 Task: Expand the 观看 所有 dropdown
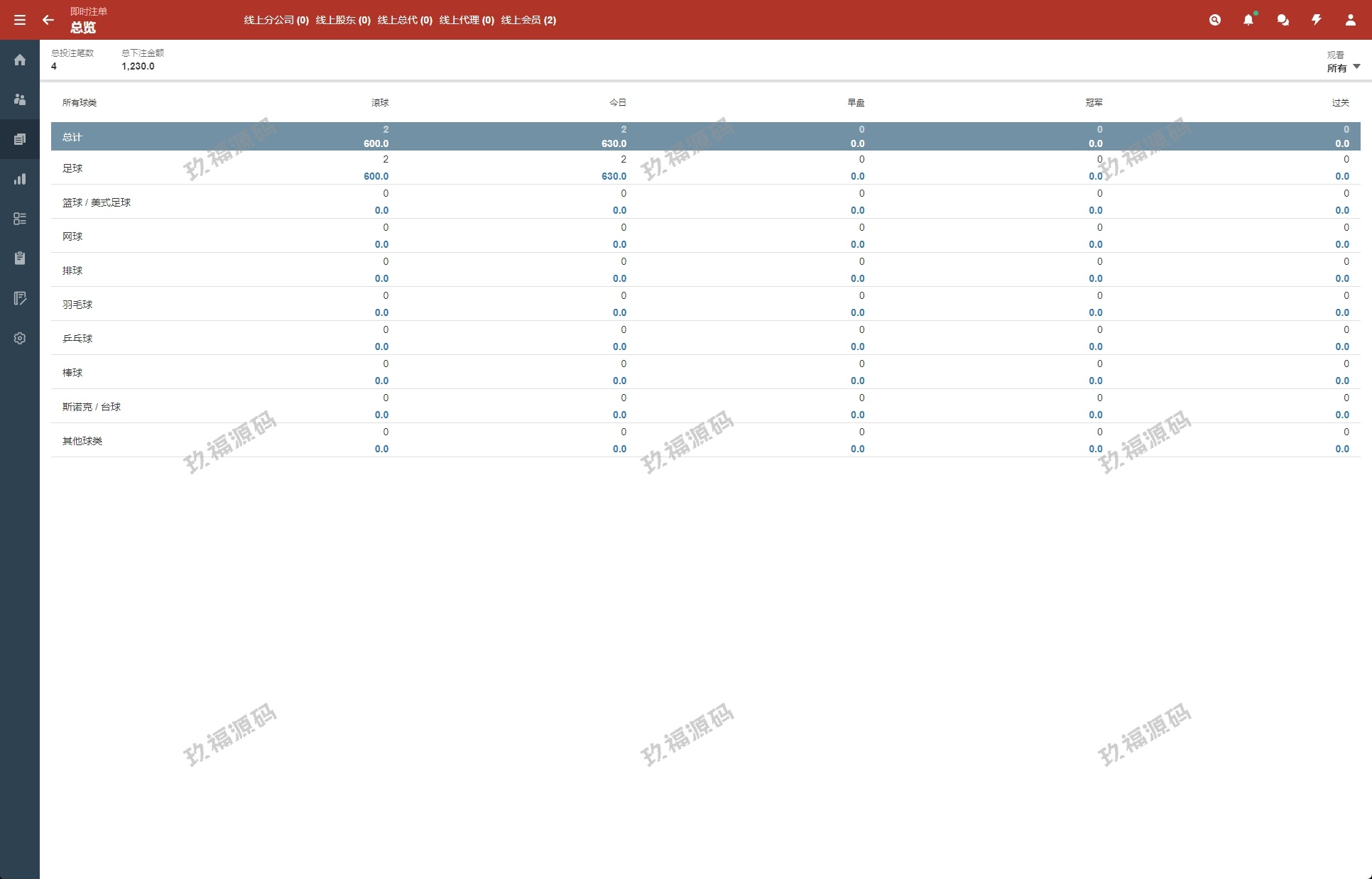(1343, 67)
